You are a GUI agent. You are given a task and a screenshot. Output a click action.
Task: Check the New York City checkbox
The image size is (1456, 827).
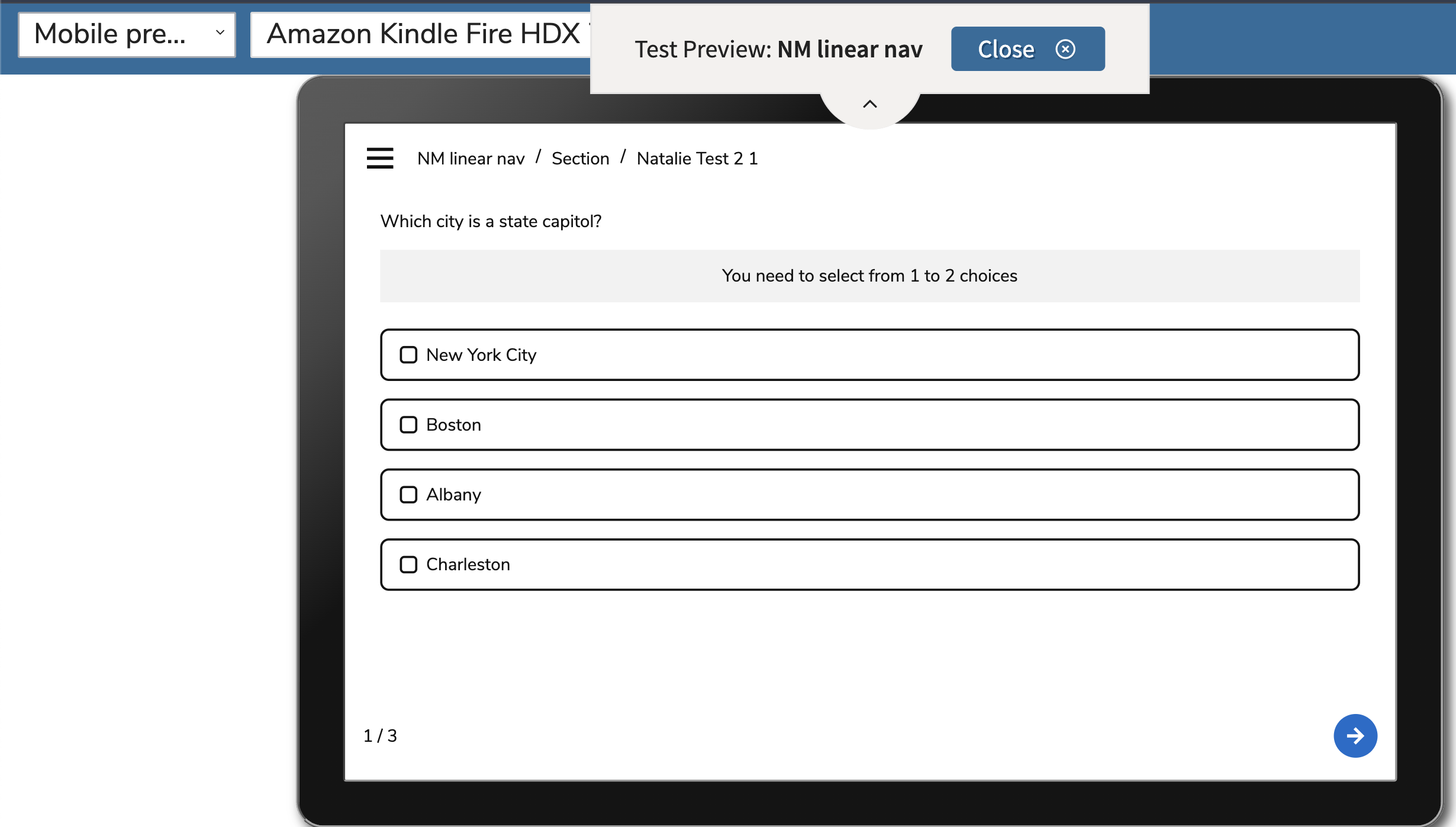[x=408, y=355]
